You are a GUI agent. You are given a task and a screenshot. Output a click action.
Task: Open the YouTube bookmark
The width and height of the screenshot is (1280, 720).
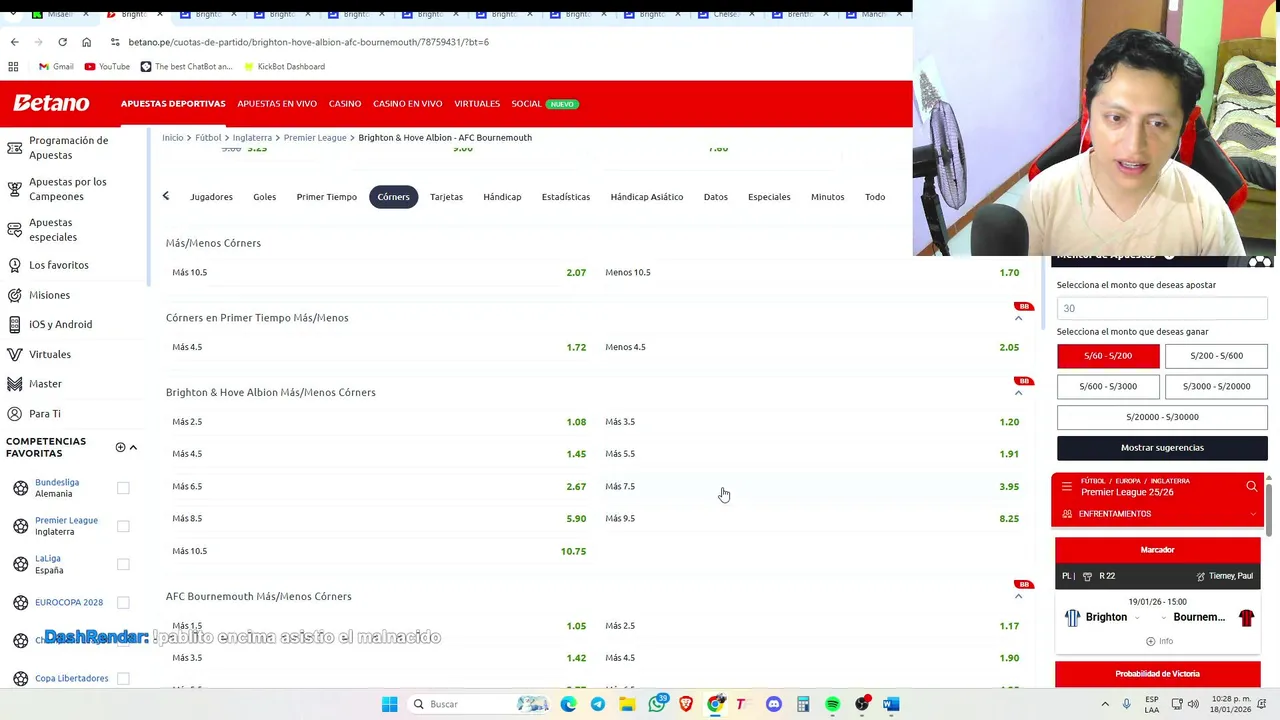[107, 66]
